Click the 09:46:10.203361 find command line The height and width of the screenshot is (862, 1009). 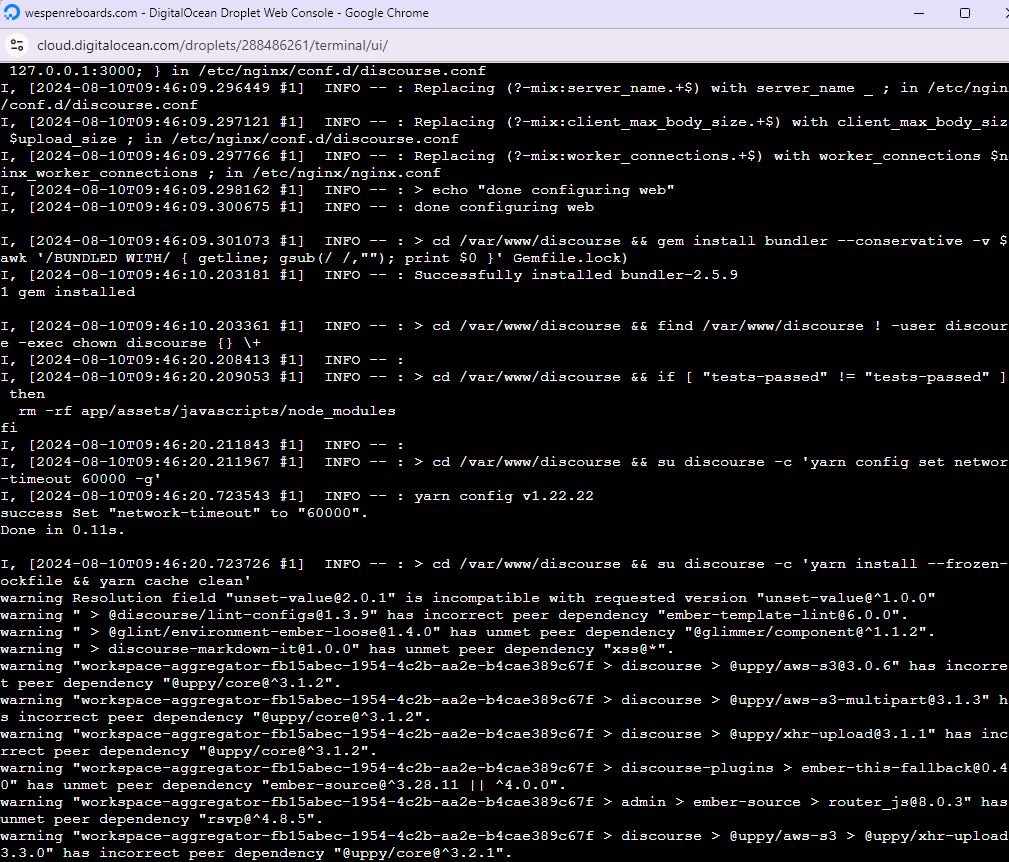tap(504, 326)
